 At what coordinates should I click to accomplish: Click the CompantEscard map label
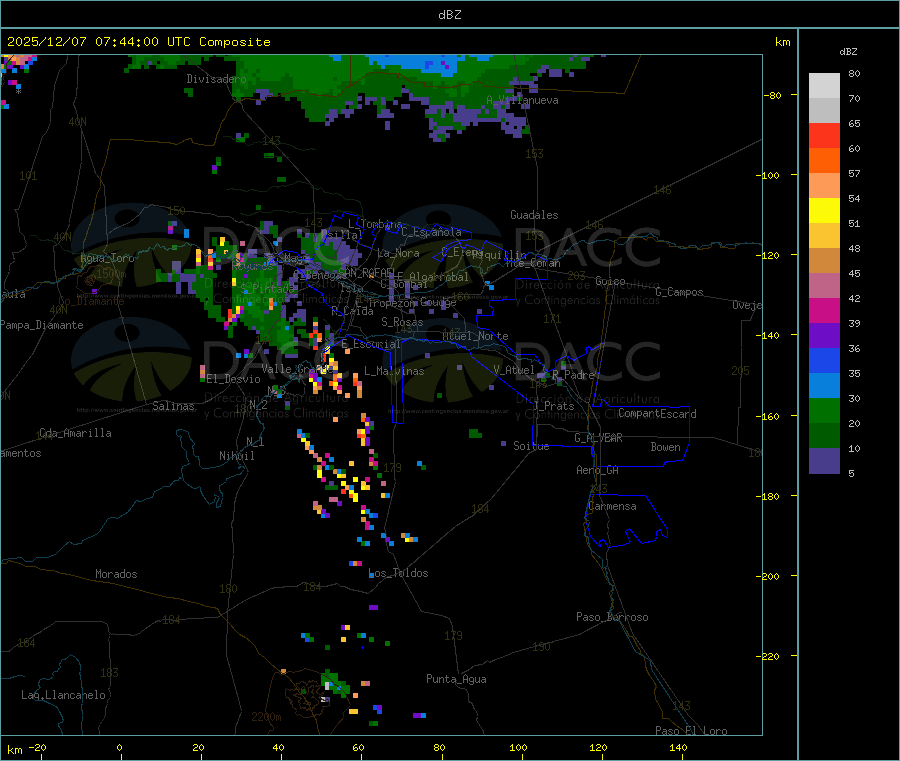pos(657,414)
